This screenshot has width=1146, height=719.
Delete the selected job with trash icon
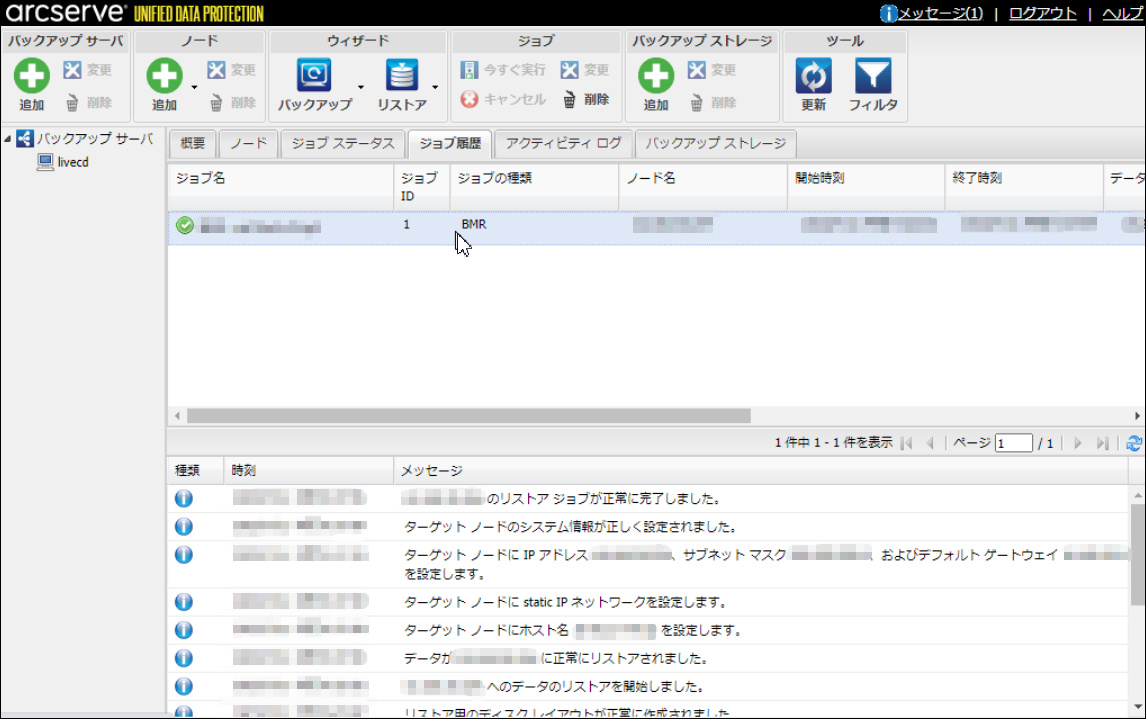pyautogui.click(x=569, y=99)
